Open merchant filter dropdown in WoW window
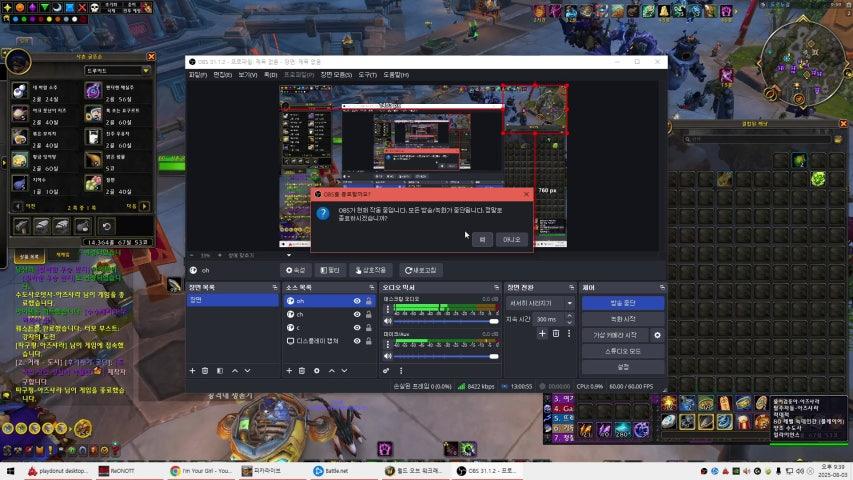This screenshot has width=853, height=480. pyautogui.click(x=118, y=71)
